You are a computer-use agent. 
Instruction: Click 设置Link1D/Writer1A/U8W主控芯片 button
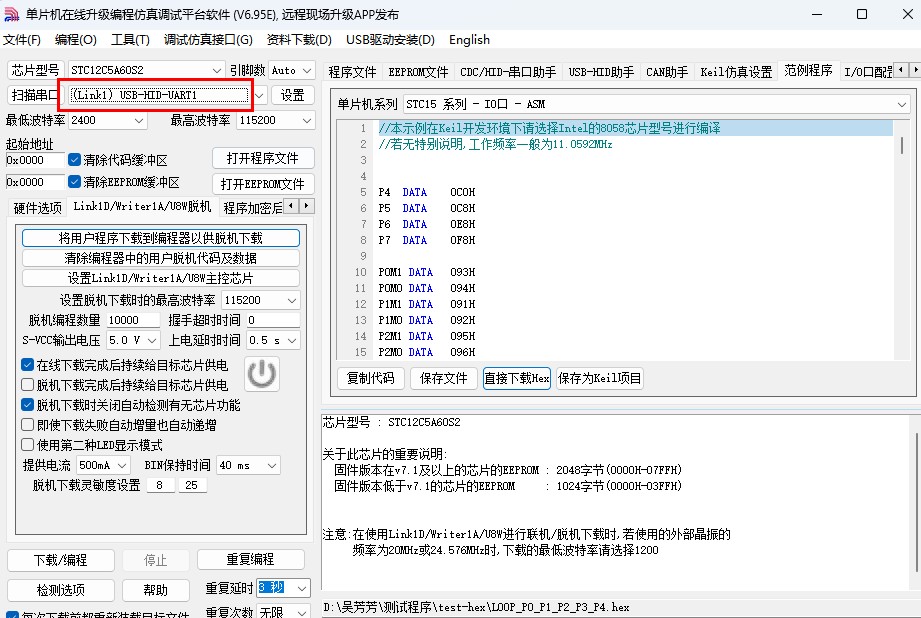160,278
